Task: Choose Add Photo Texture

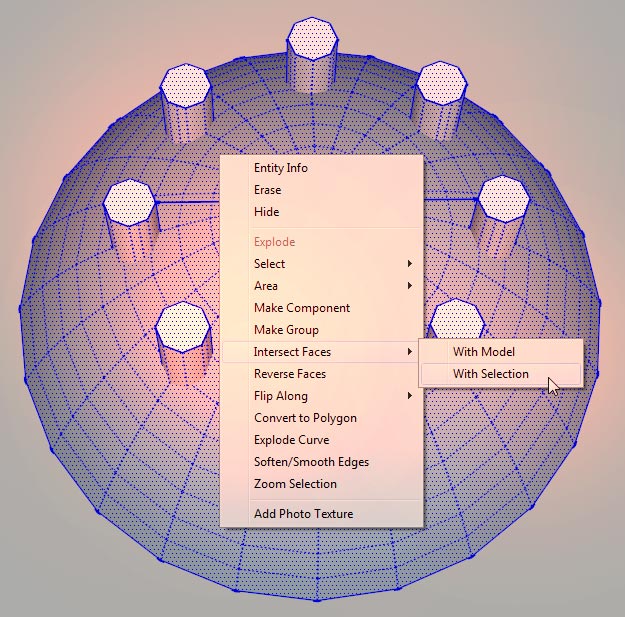Action: coord(322,513)
